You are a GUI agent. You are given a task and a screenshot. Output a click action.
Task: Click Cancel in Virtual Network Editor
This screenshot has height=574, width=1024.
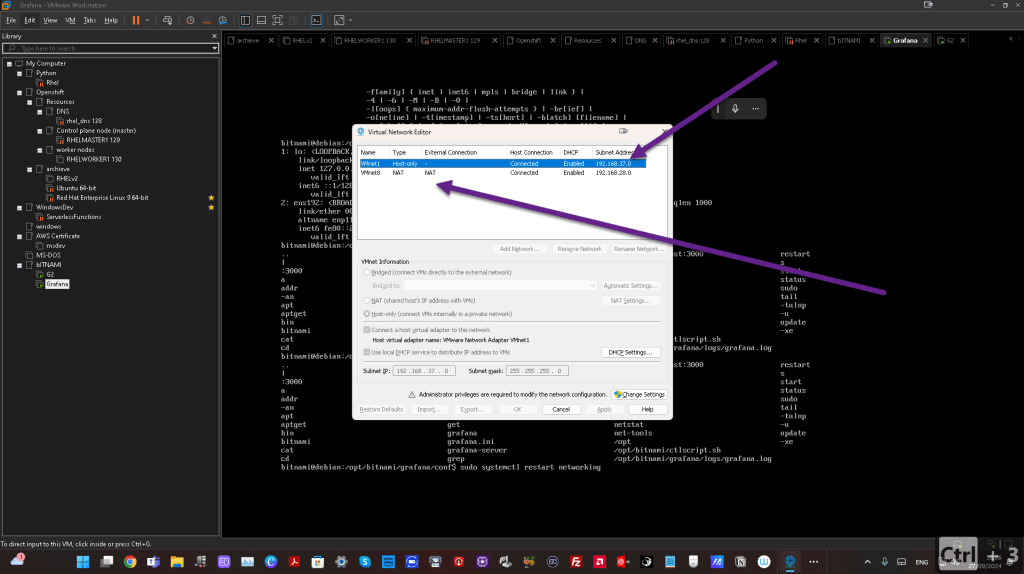(561, 409)
